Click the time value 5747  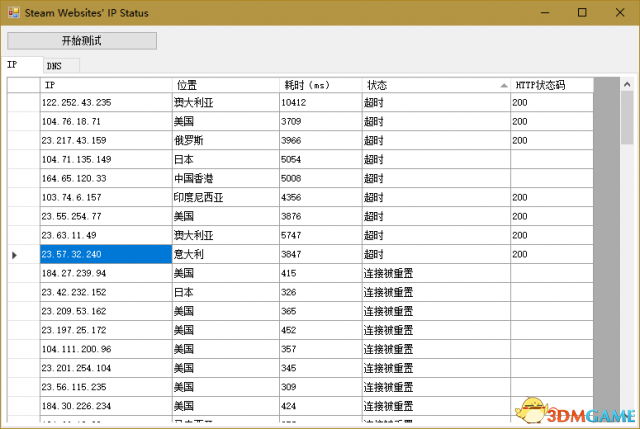coord(291,235)
